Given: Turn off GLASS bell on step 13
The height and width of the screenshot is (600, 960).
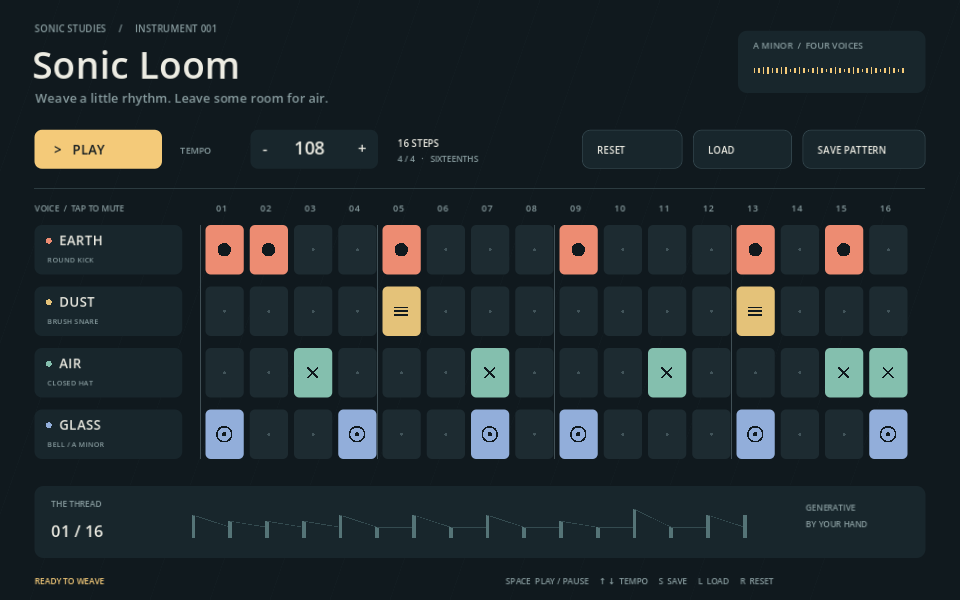Looking at the screenshot, I should 756,434.
